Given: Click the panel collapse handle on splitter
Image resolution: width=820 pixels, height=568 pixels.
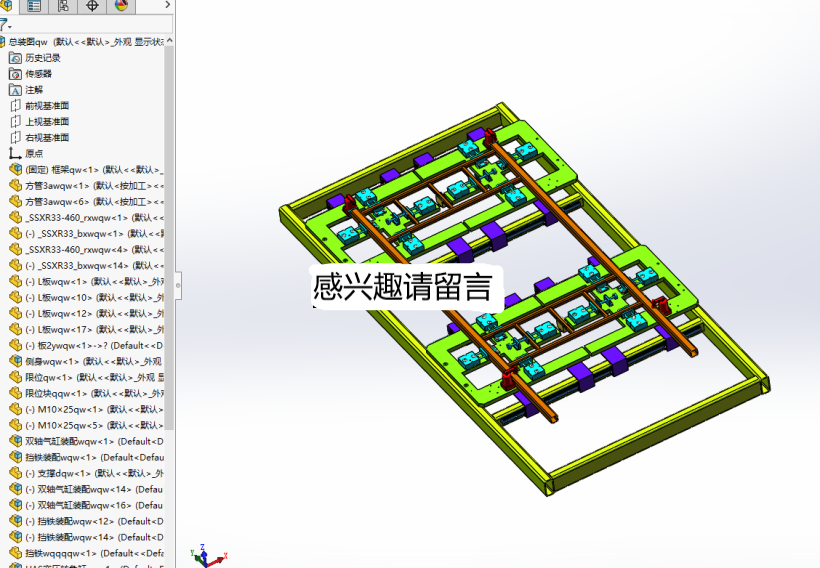Looking at the screenshot, I should [x=178, y=285].
